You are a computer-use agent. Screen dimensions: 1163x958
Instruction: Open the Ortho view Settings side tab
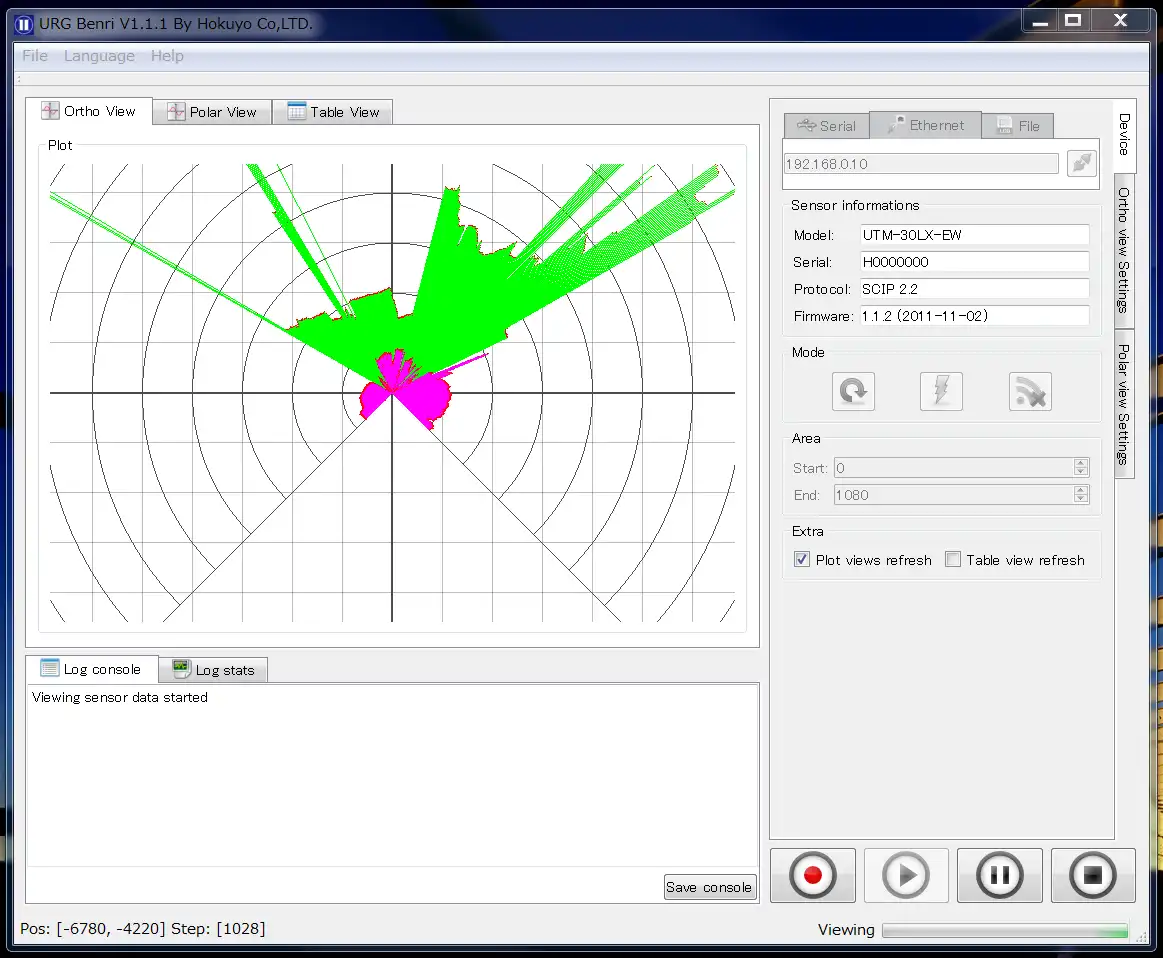1124,251
